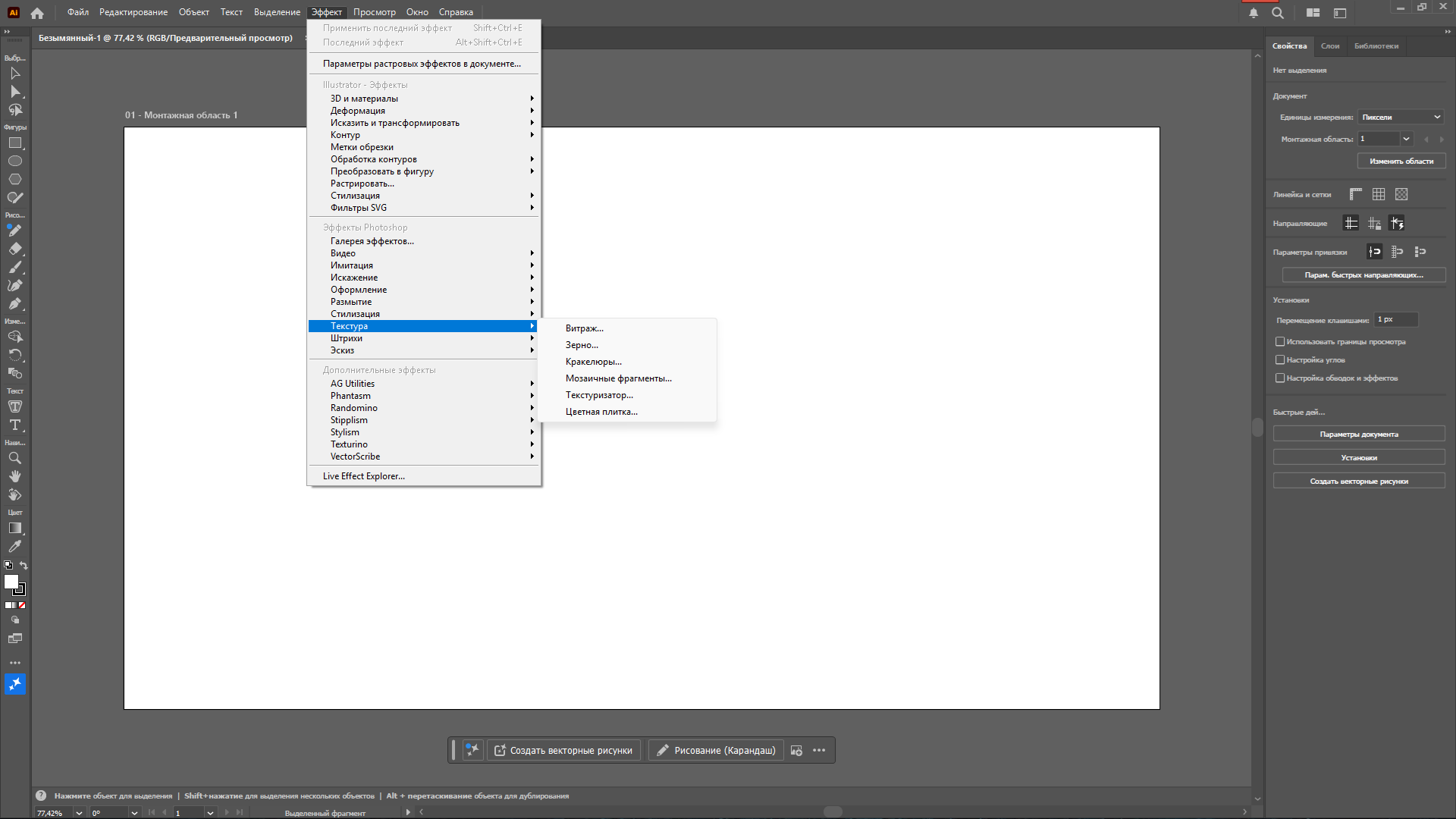This screenshot has width=1456, height=819.
Task: Select the Direct Selection tool
Action: click(x=14, y=92)
